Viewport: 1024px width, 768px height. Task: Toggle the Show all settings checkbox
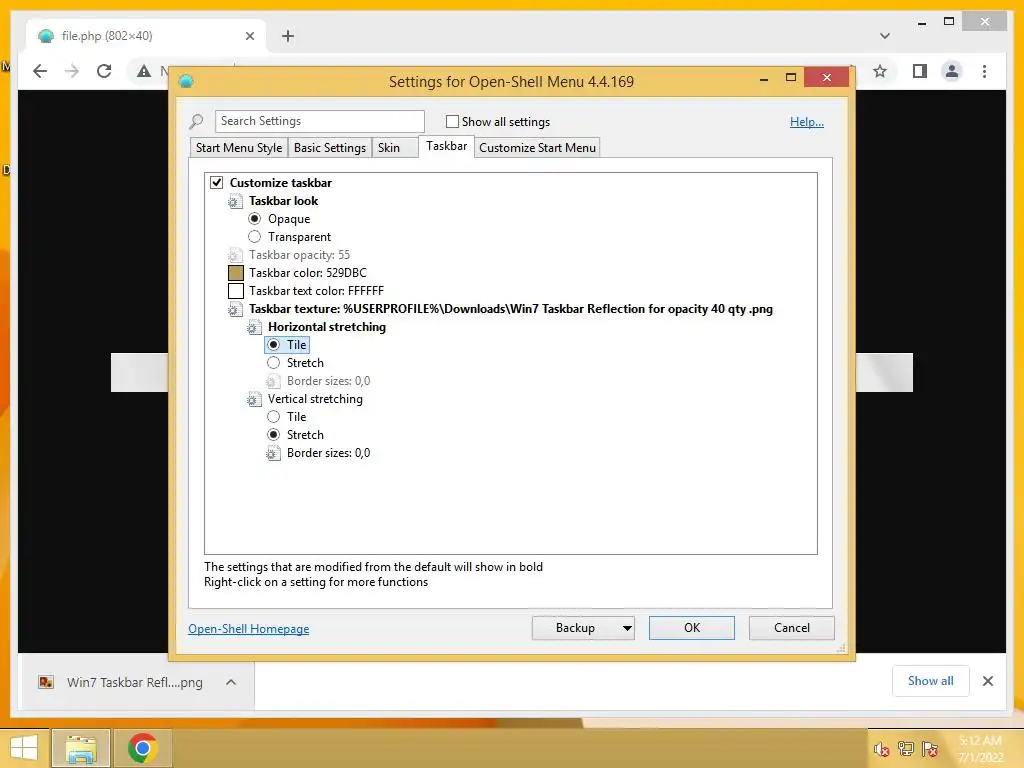[452, 121]
